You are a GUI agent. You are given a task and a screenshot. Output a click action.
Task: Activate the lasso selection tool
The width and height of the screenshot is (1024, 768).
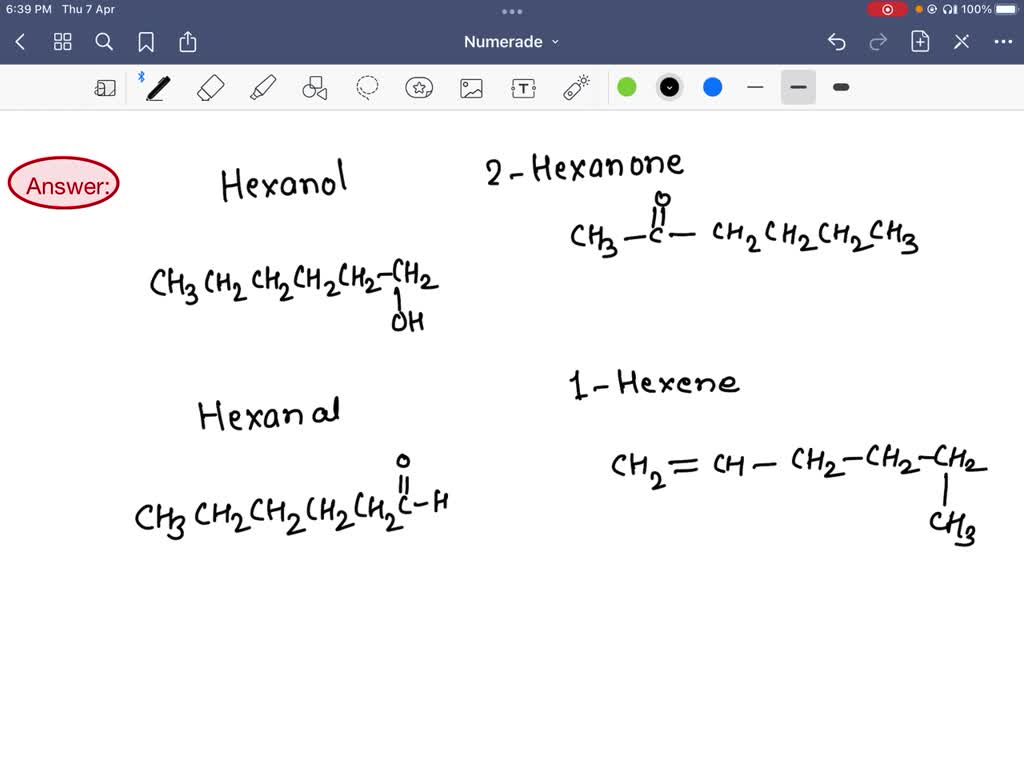[x=366, y=88]
